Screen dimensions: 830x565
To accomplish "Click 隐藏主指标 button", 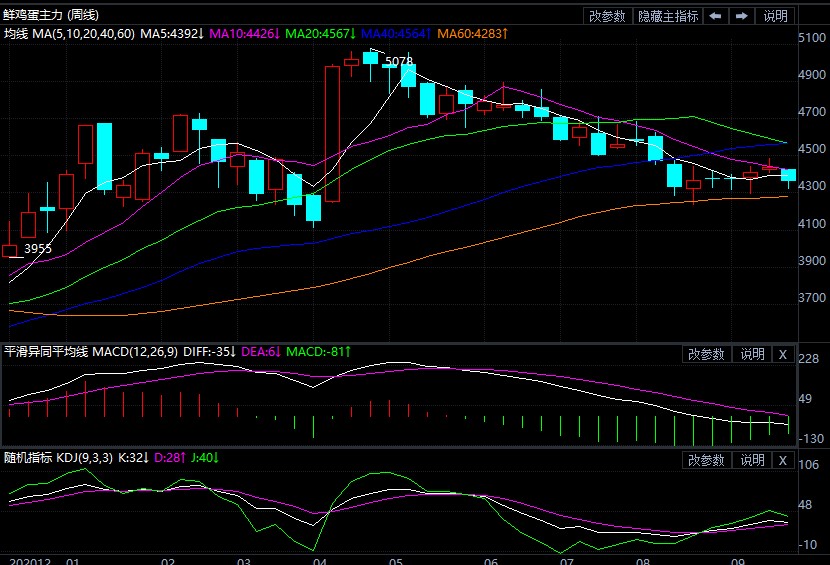I will (x=667, y=16).
